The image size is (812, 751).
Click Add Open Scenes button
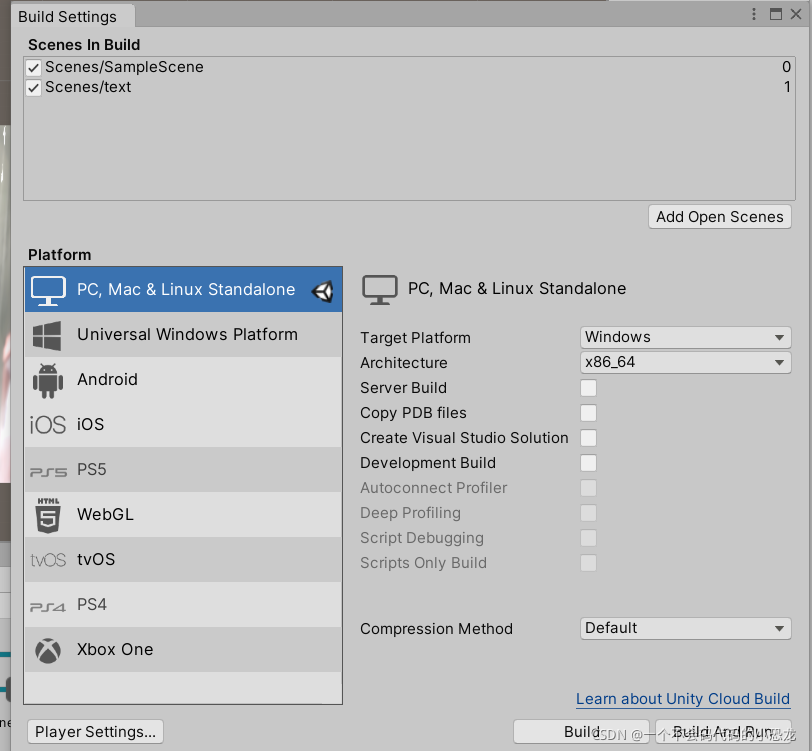pyautogui.click(x=720, y=216)
